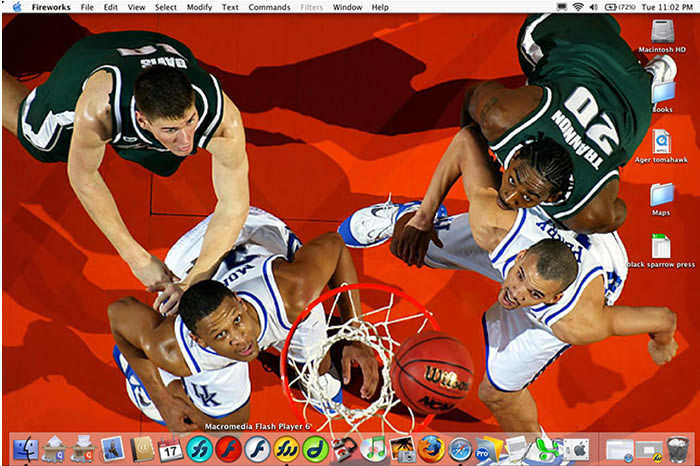This screenshot has width=700, height=466.
Task: Open Firefox from the Dock
Action: coord(431,448)
